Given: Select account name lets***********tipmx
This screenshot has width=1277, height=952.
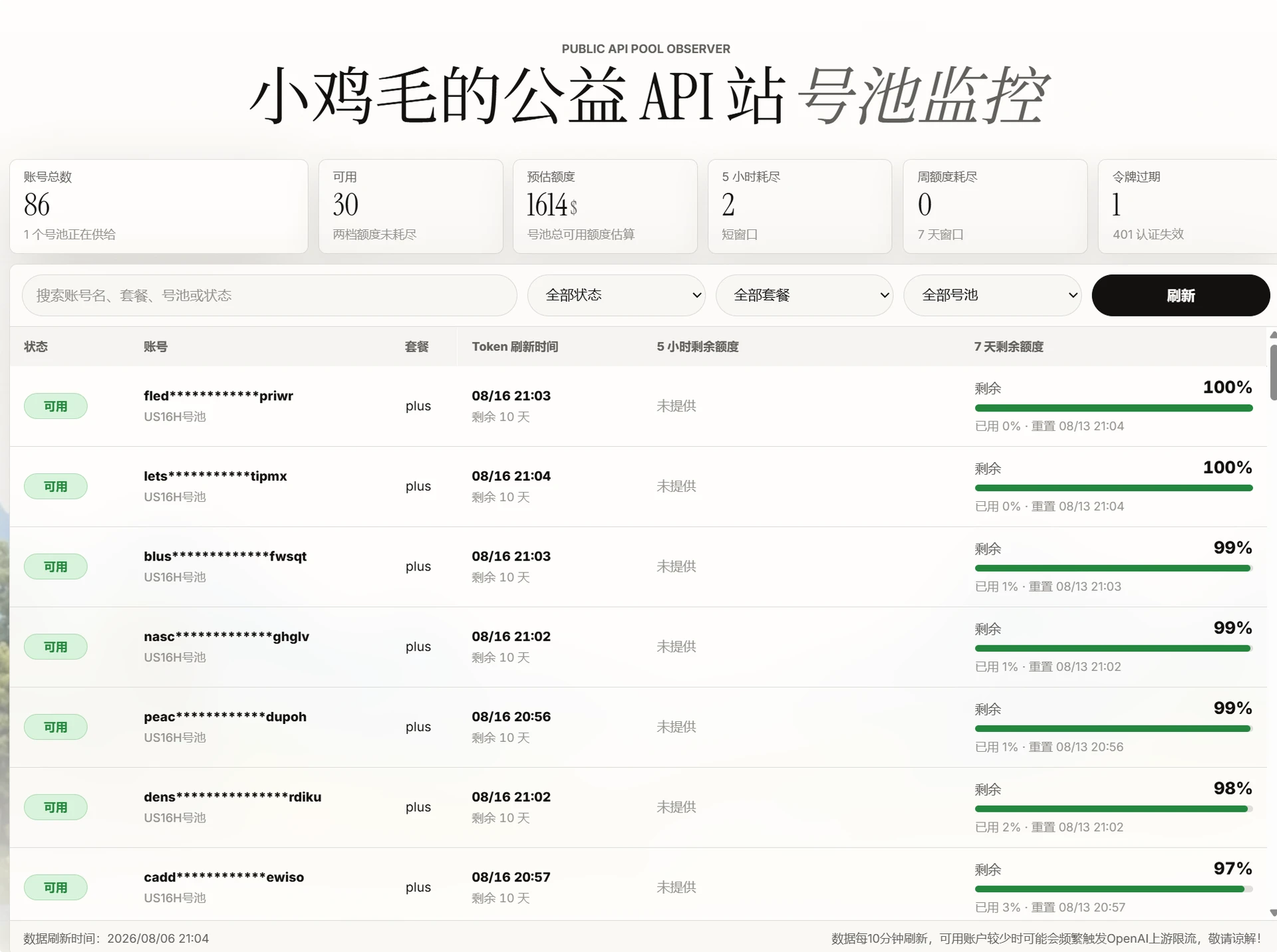Looking at the screenshot, I should [215, 476].
